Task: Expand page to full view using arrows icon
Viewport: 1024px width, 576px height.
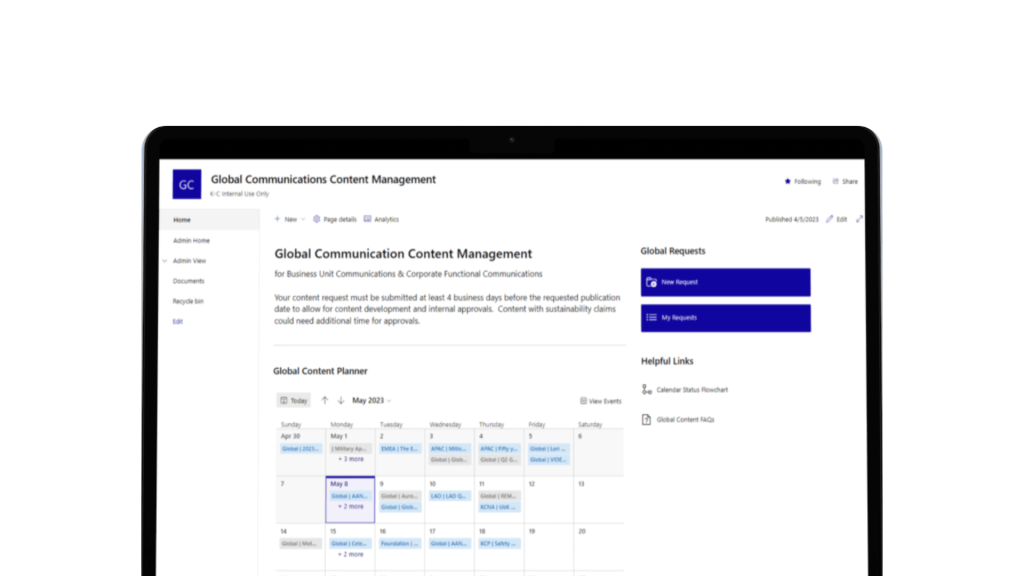Action: 859,219
